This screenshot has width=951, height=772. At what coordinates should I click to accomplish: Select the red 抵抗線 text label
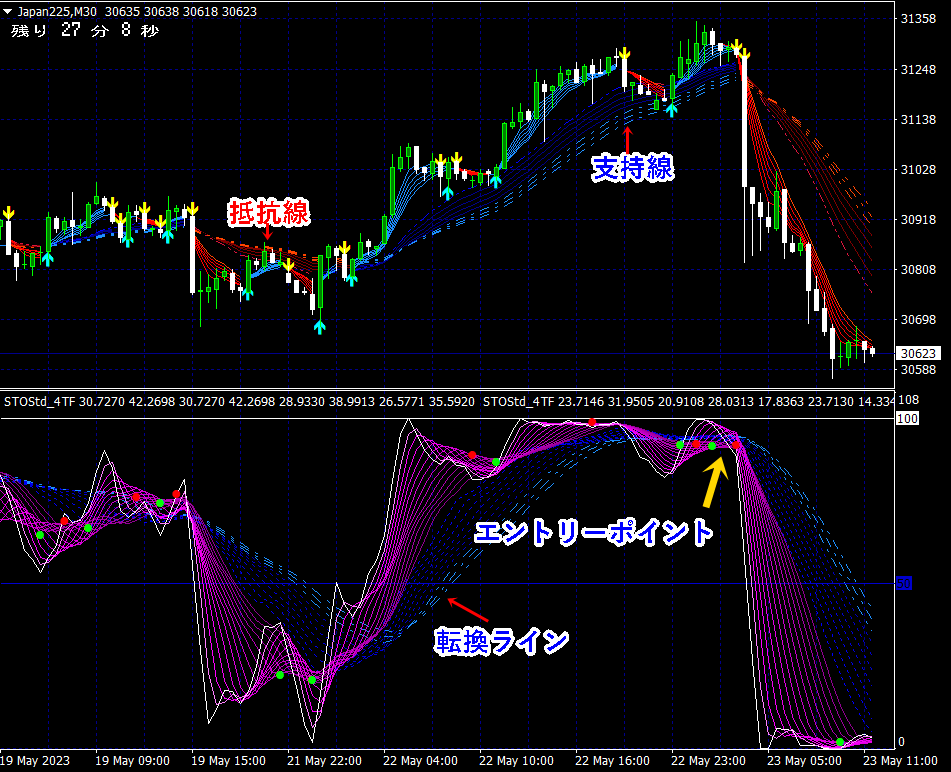[x=268, y=212]
